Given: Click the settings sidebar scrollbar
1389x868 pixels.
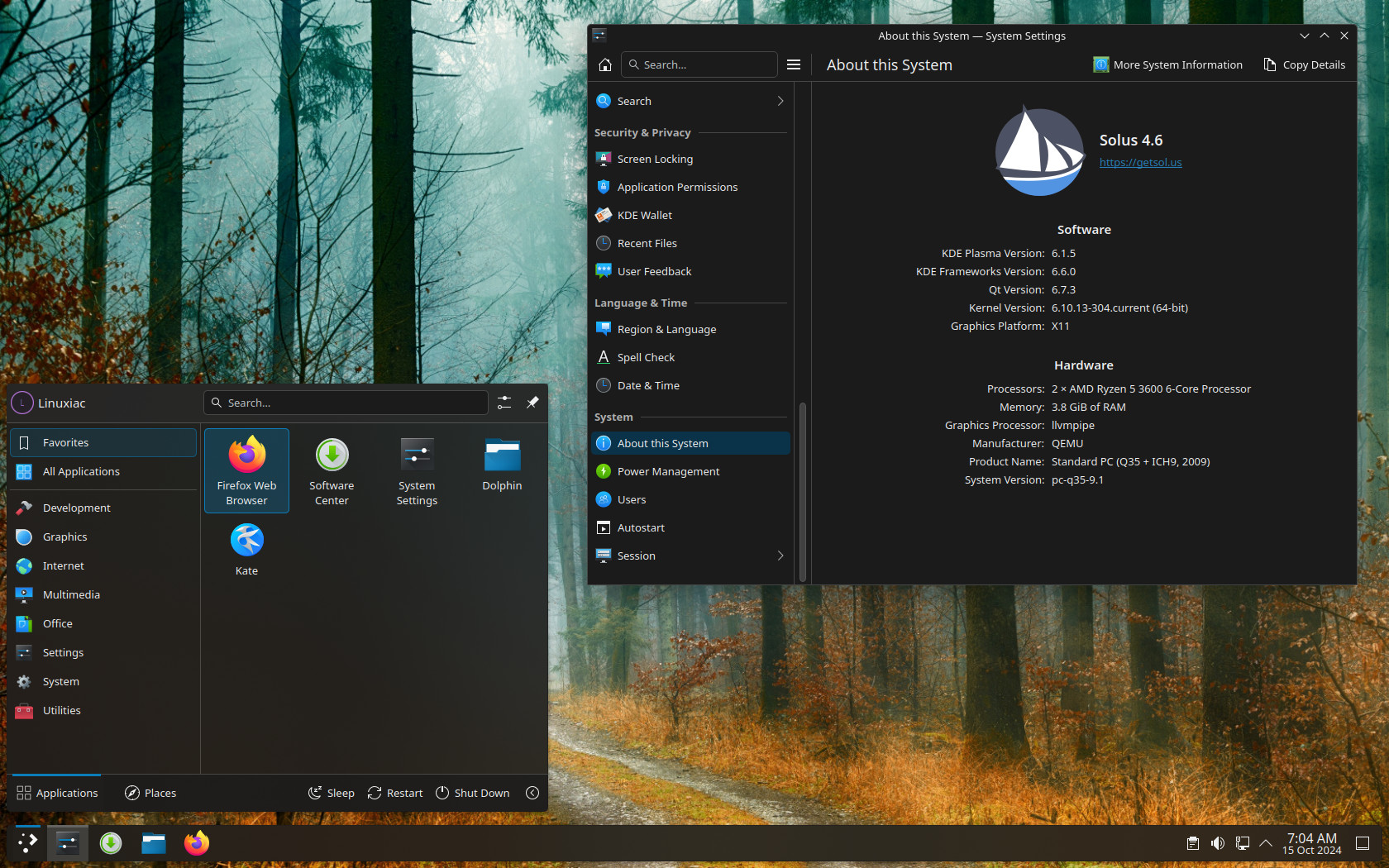Looking at the screenshot, I should coord(802,491).
